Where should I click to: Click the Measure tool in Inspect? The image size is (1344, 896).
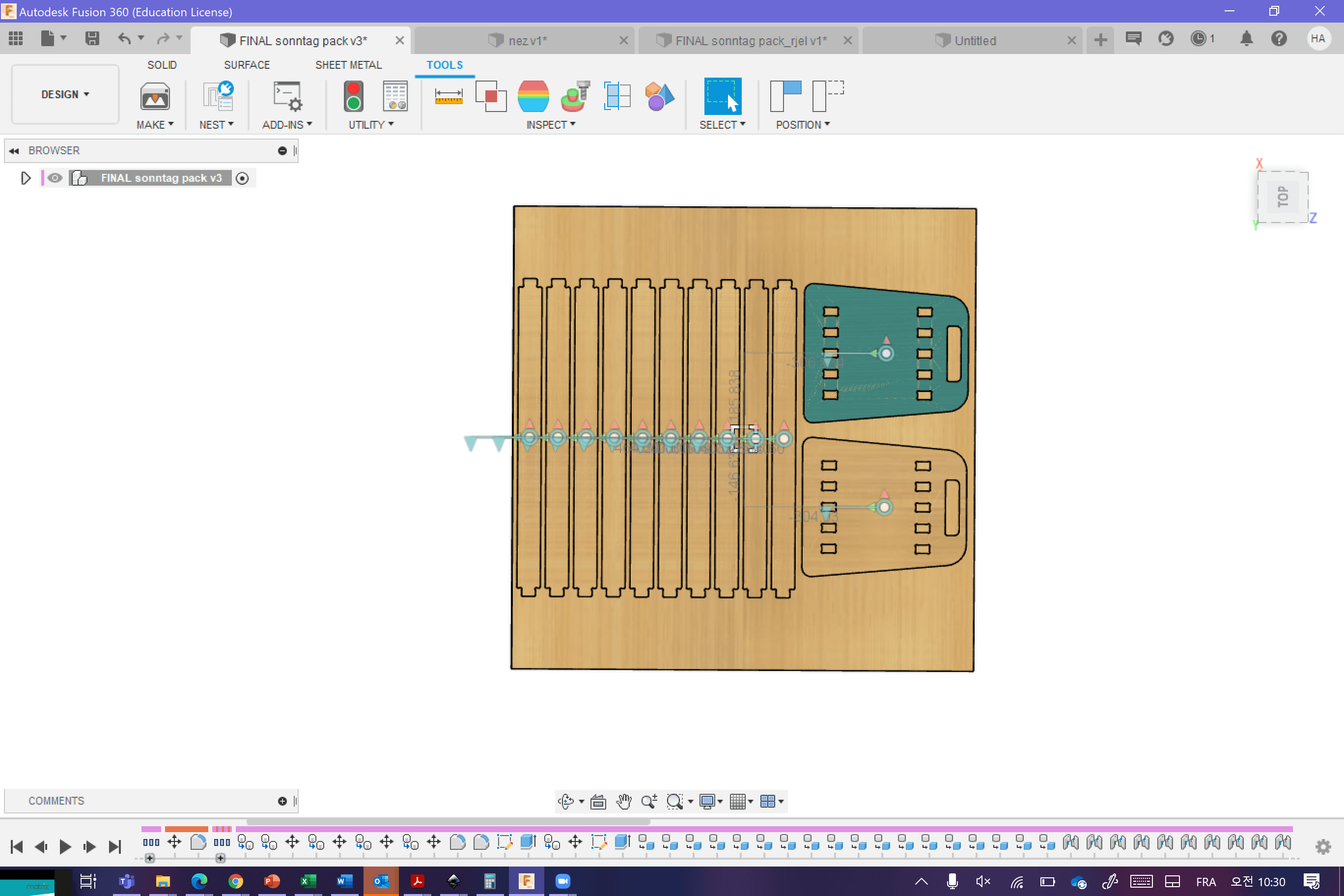[448, 95]
